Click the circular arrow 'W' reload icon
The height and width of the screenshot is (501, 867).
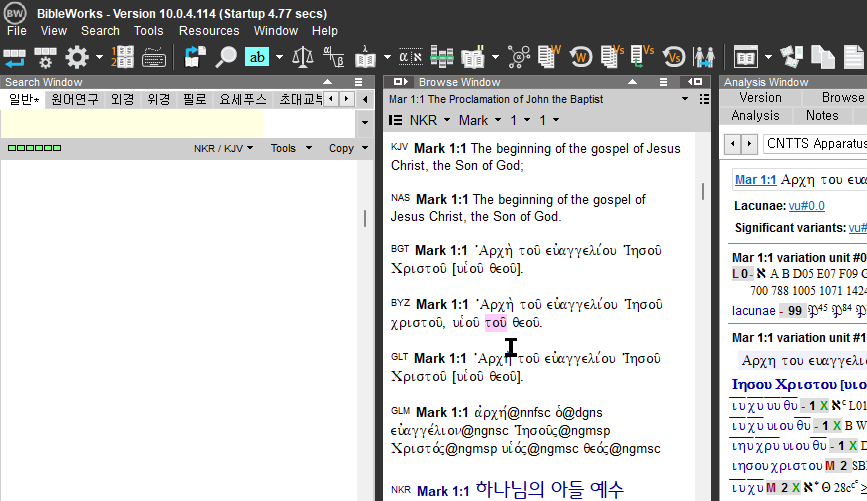(581, 57)
